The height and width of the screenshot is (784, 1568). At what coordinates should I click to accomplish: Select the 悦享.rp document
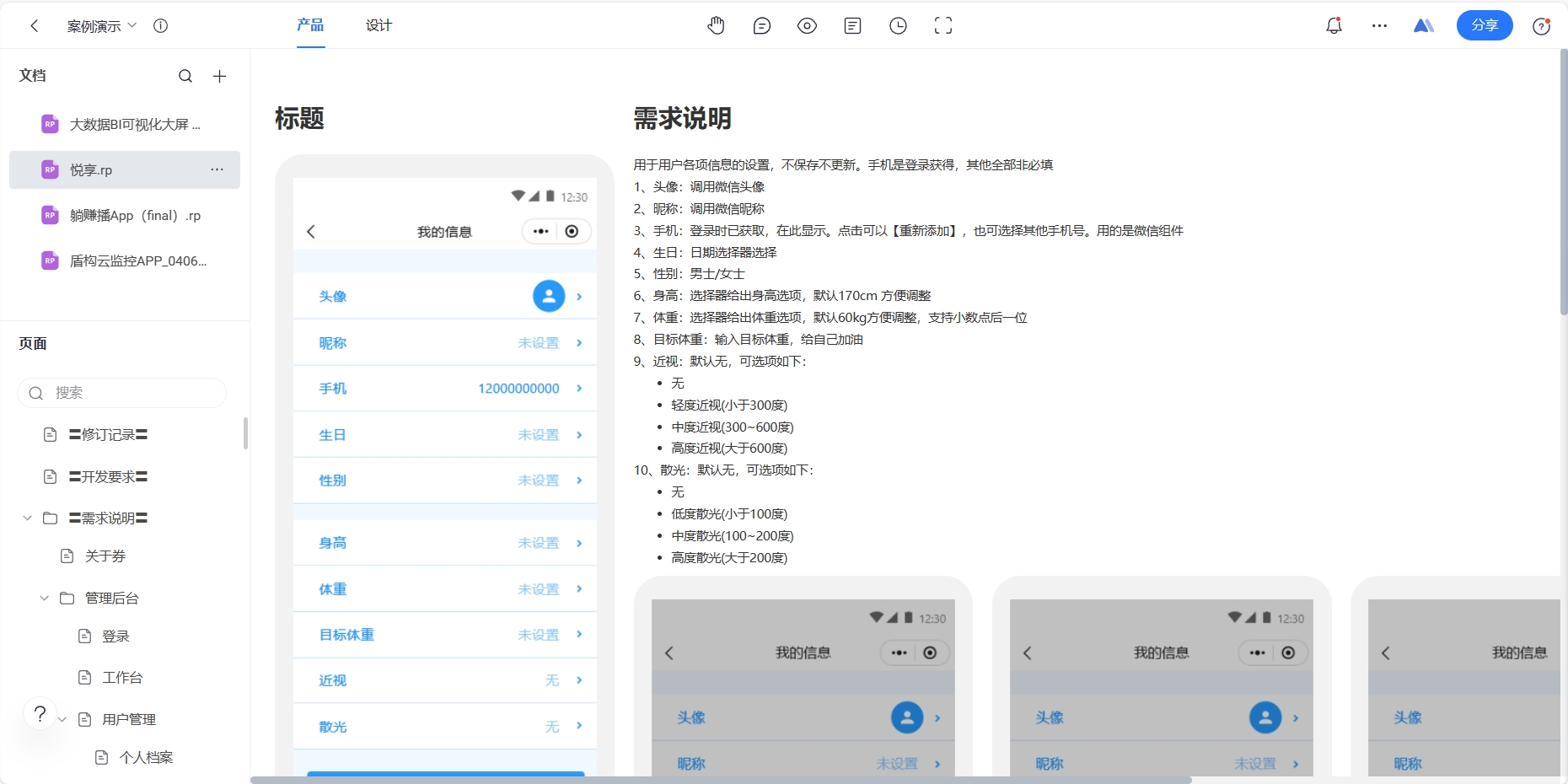click(x=125, y=169)
